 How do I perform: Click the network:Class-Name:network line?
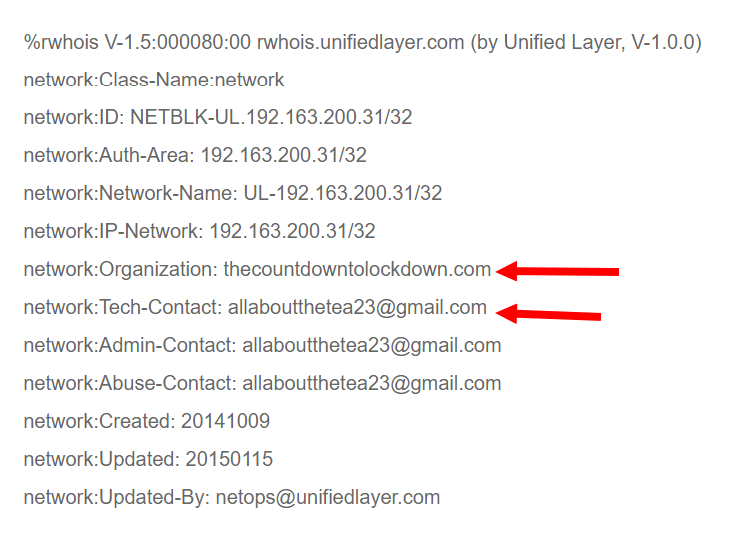point(154,80)
